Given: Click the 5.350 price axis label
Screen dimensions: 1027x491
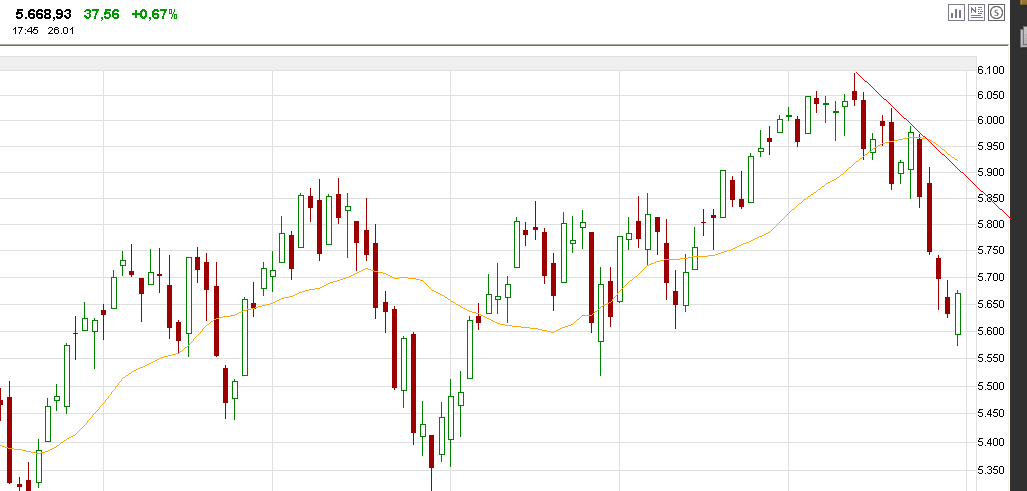Looking at the screenshot, I should [x=990, y=470].
